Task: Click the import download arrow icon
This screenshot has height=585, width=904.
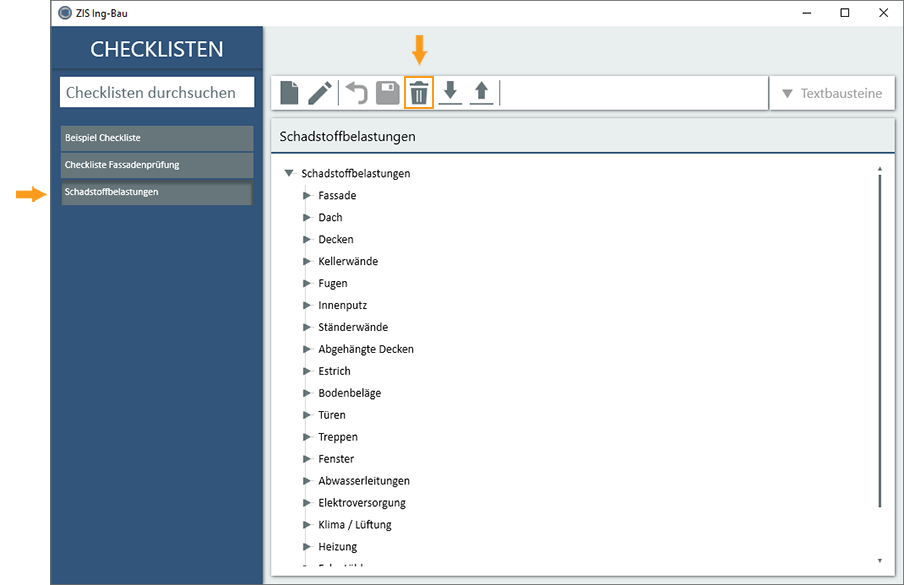Action: point(450,93)
